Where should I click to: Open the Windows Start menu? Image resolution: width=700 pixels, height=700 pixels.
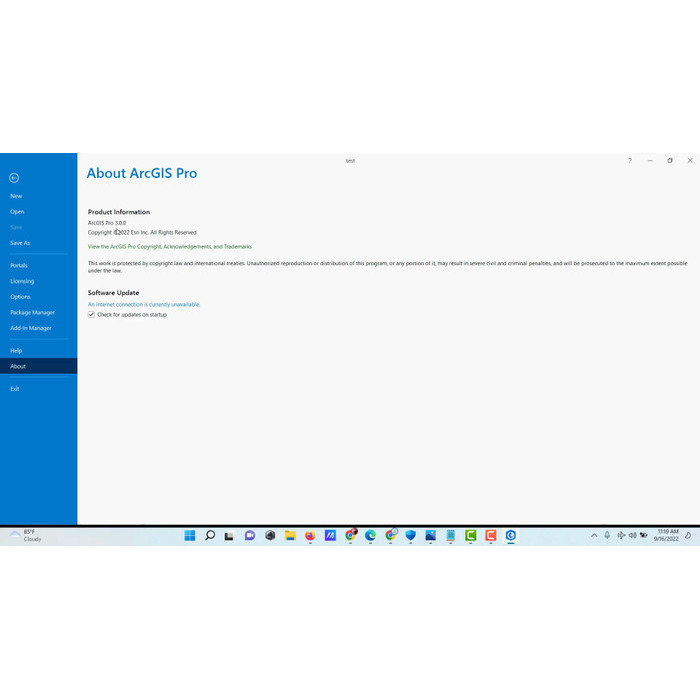click(190, 535)
